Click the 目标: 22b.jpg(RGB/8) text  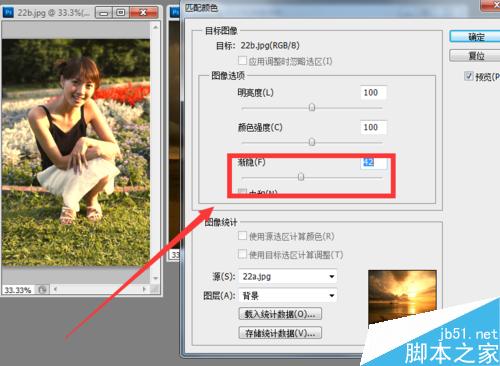pos(258,45)
